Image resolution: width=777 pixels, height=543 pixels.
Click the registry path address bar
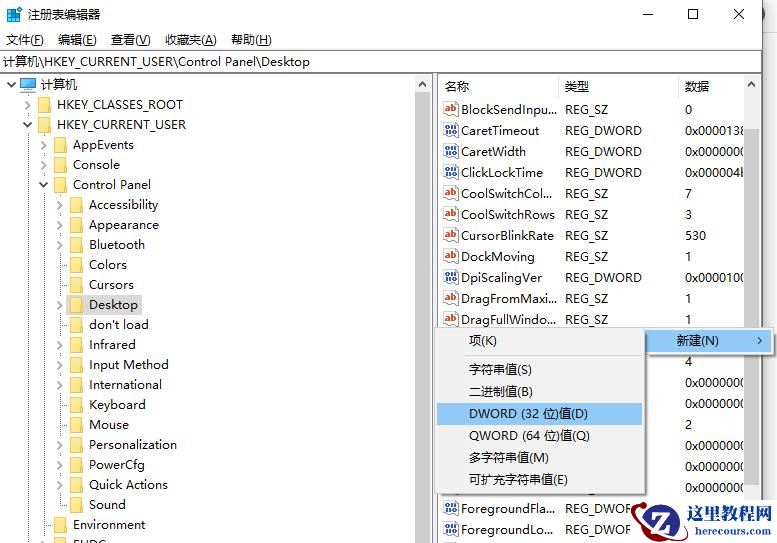[x=380, y=61]
